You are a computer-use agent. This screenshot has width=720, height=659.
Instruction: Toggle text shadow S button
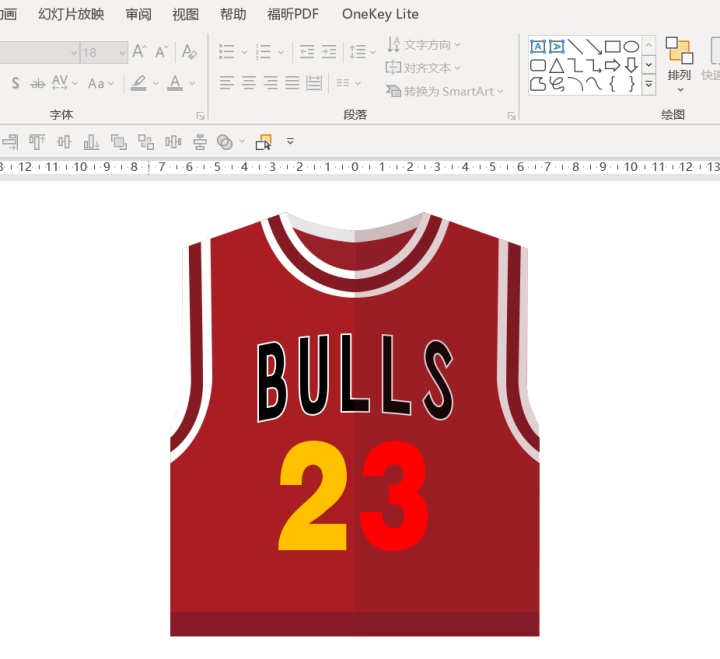point(16,83)
